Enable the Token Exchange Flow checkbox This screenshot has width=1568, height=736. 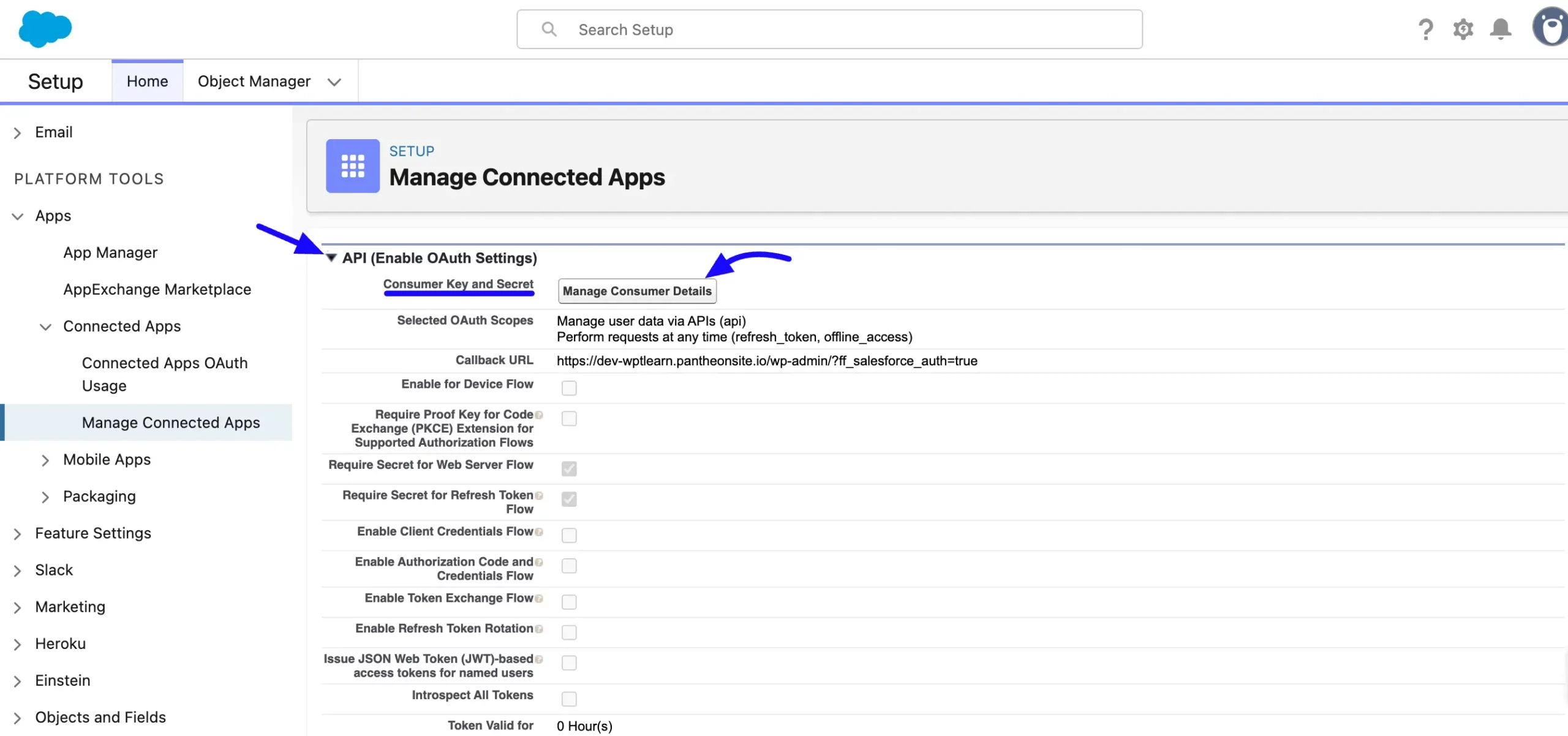(569, 602)
